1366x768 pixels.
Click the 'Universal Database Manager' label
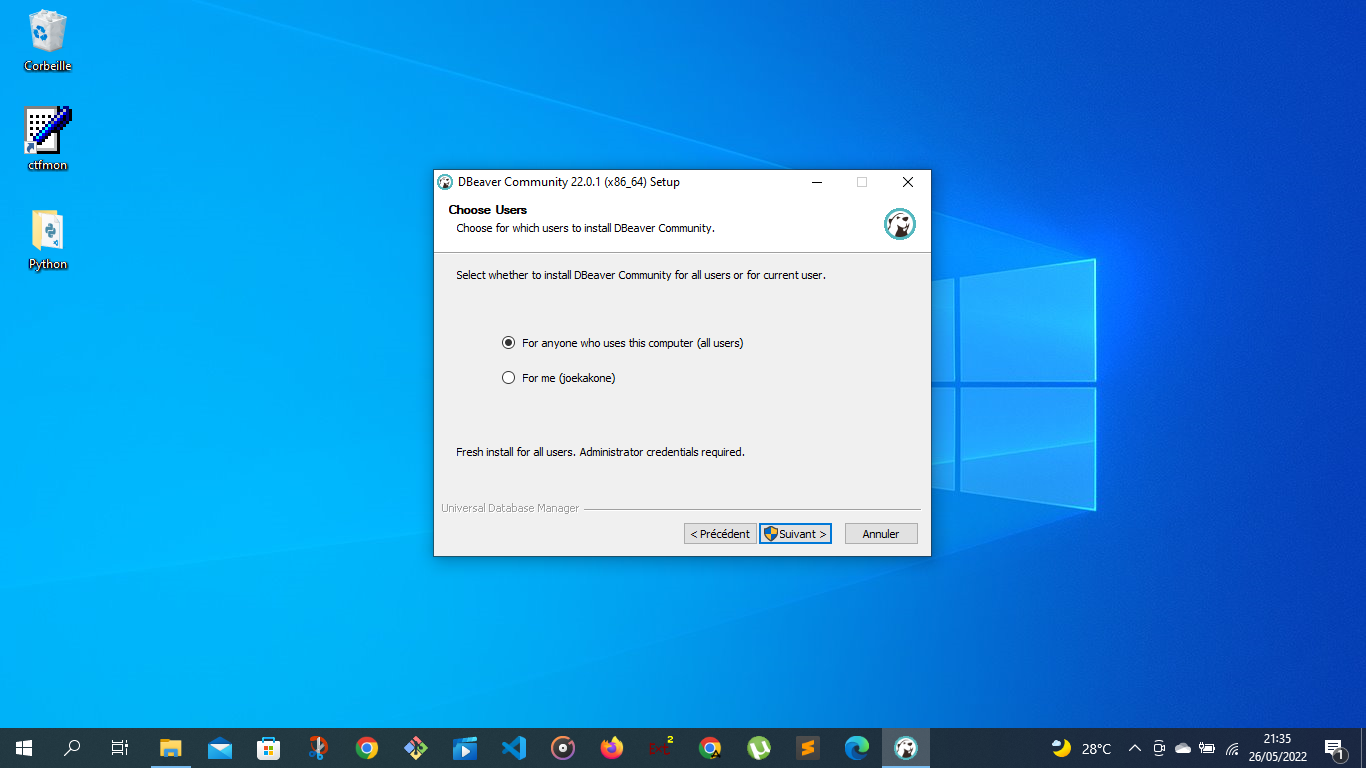pos(510,508)
